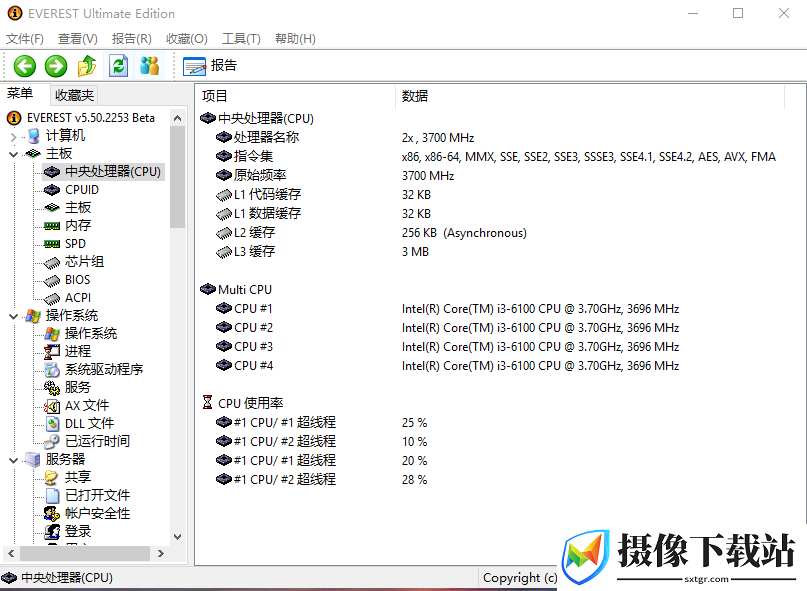
Task: Select the CPU #3 row
Action: coord(498,347)
